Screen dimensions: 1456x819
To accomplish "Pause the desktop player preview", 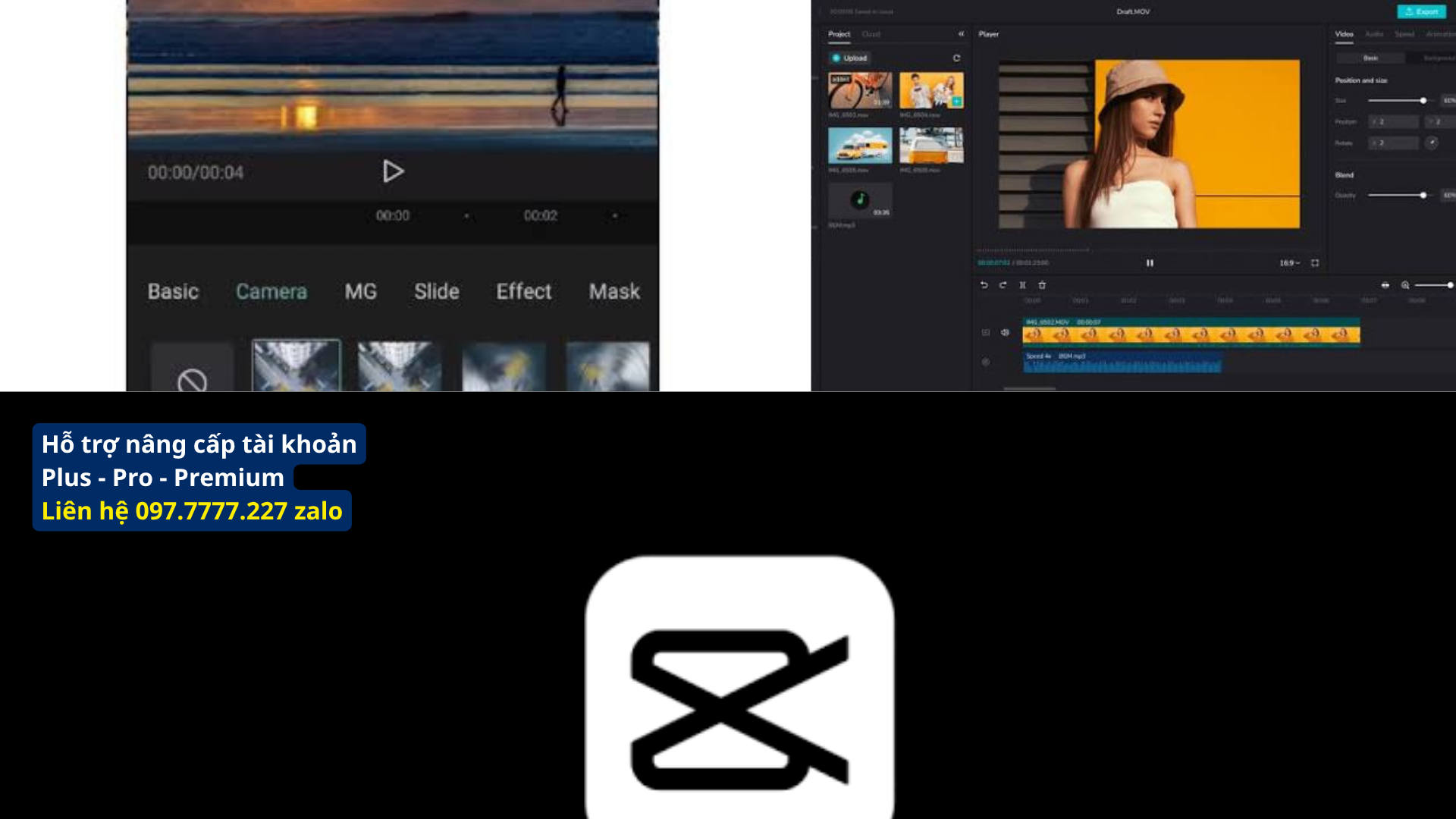I will point(1150,263).
